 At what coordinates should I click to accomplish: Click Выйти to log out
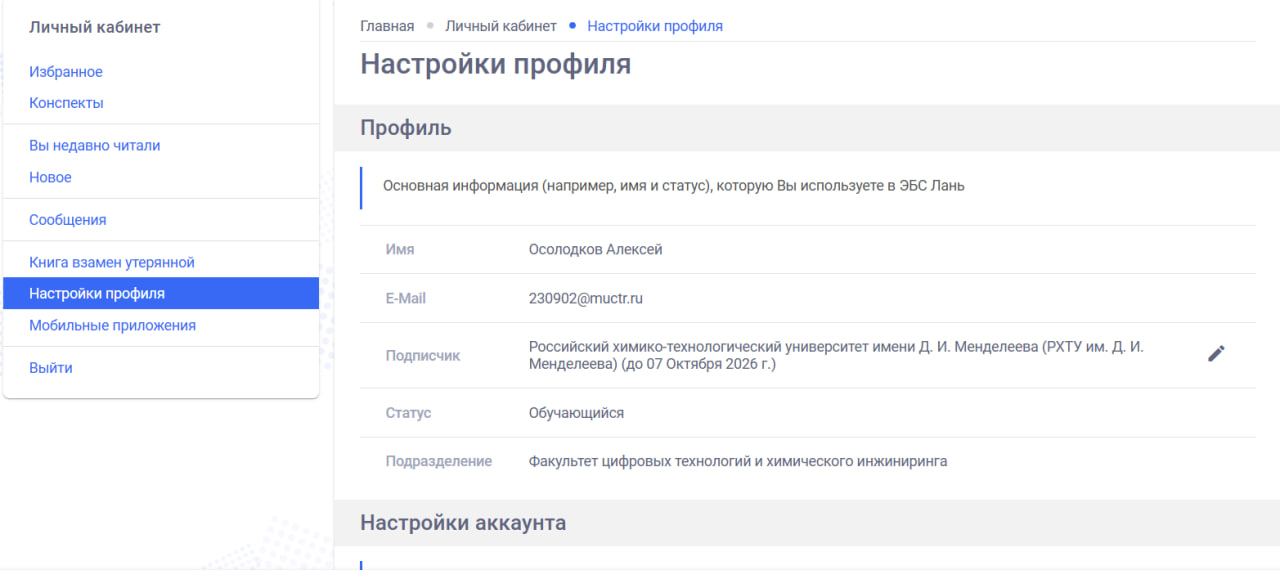pos(50,367)
